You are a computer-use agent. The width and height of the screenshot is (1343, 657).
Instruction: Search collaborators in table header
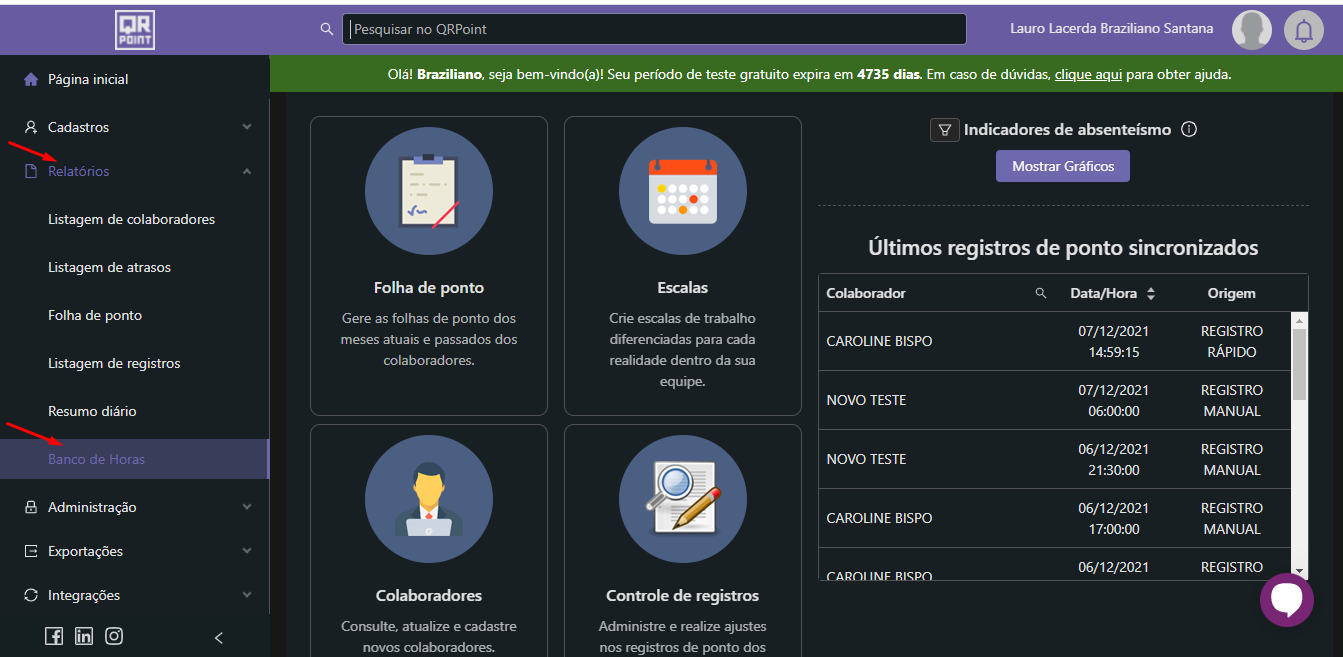(x=1041, y=293)
